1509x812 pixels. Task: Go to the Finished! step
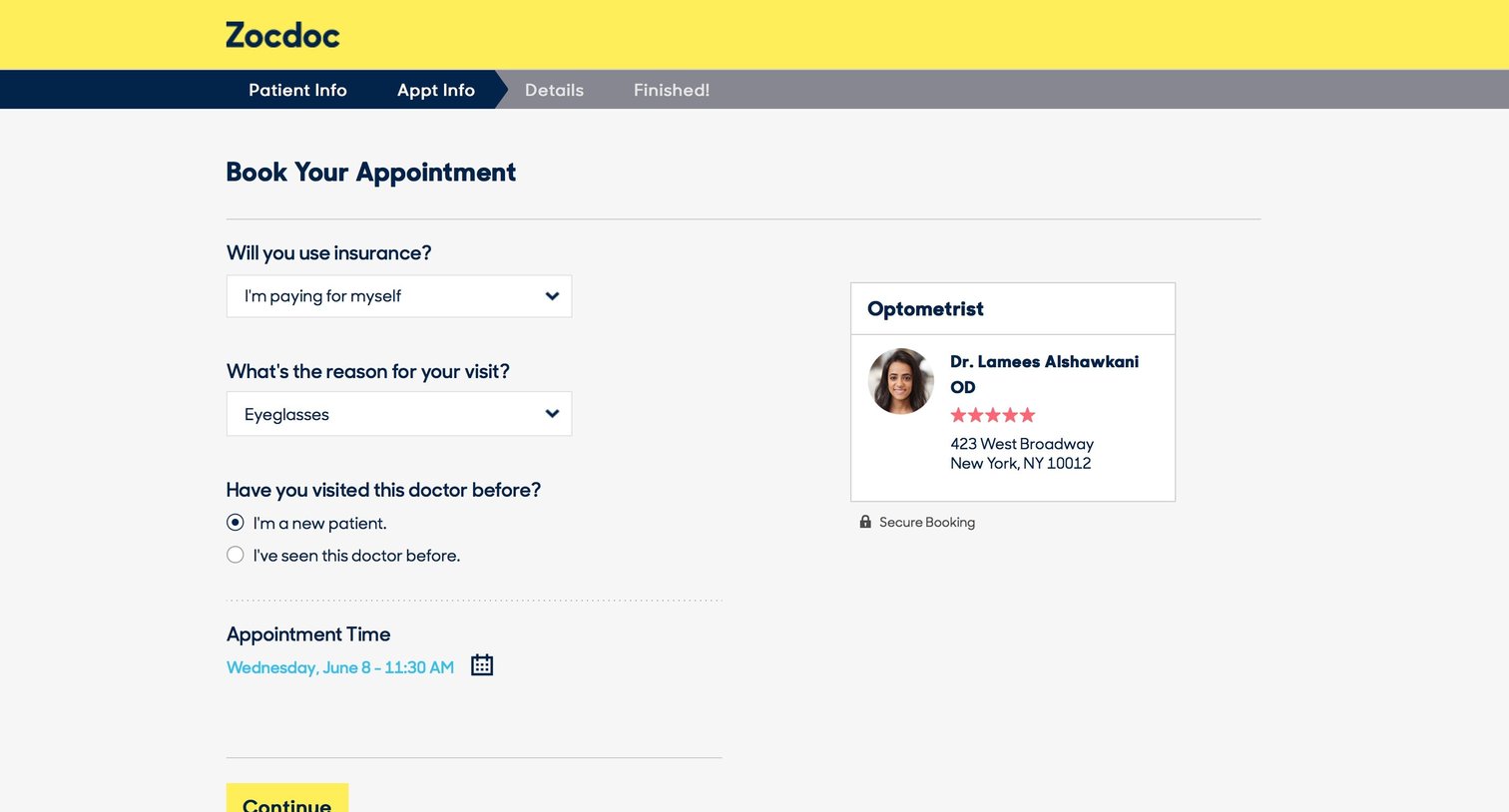point(672,90)
